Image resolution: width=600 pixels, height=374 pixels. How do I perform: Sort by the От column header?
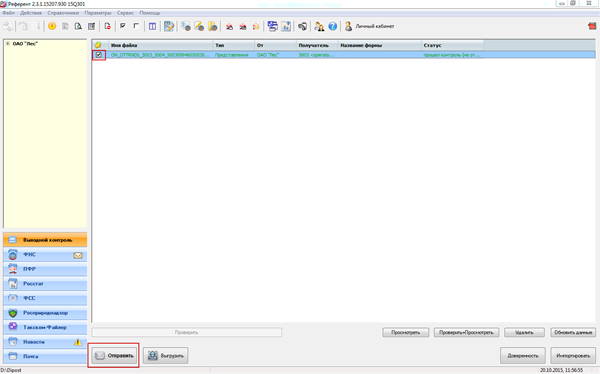click(x=276, y=45)
